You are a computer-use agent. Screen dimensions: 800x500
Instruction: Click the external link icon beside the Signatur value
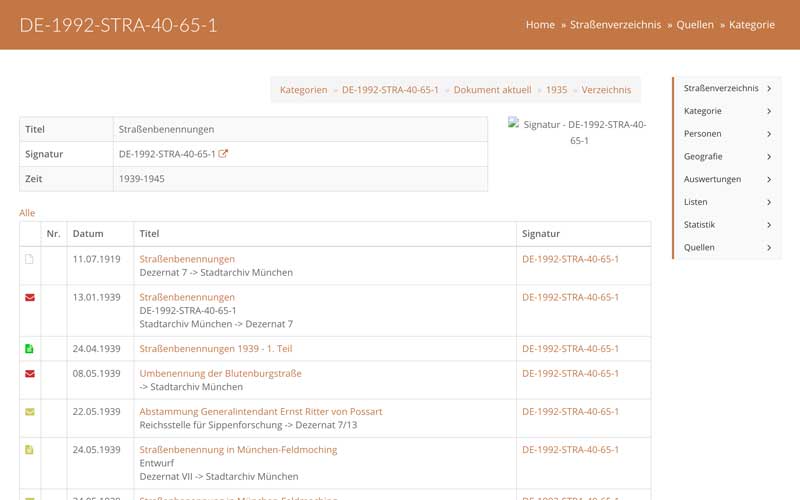click(x=223, y=154)
